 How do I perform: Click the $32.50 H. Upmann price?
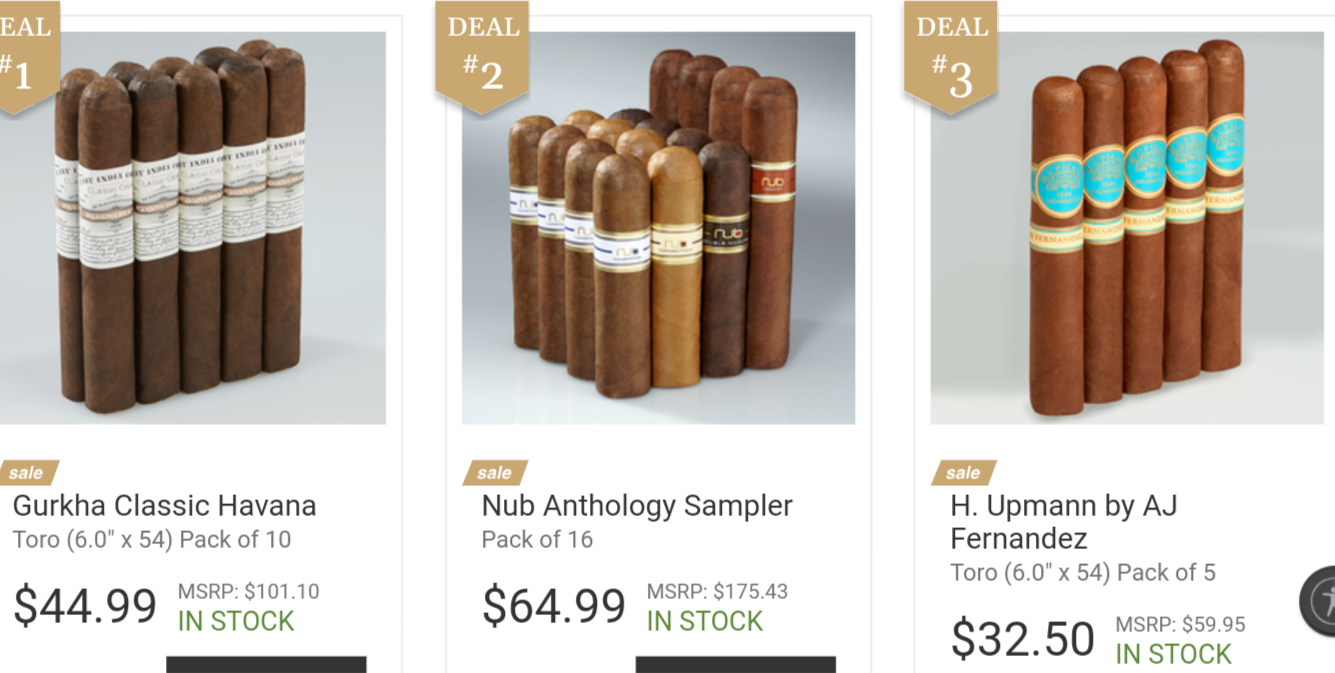[1023, 638]
